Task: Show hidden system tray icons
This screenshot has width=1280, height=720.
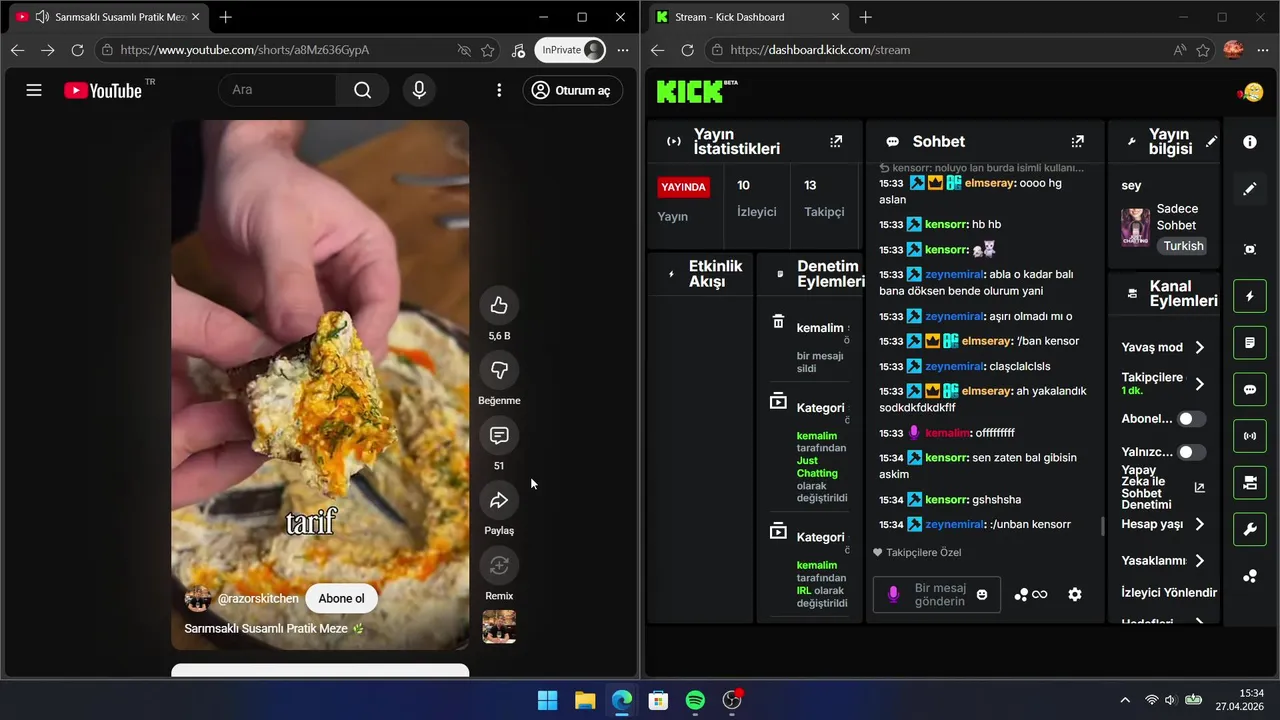Action: click(1125, 700)
